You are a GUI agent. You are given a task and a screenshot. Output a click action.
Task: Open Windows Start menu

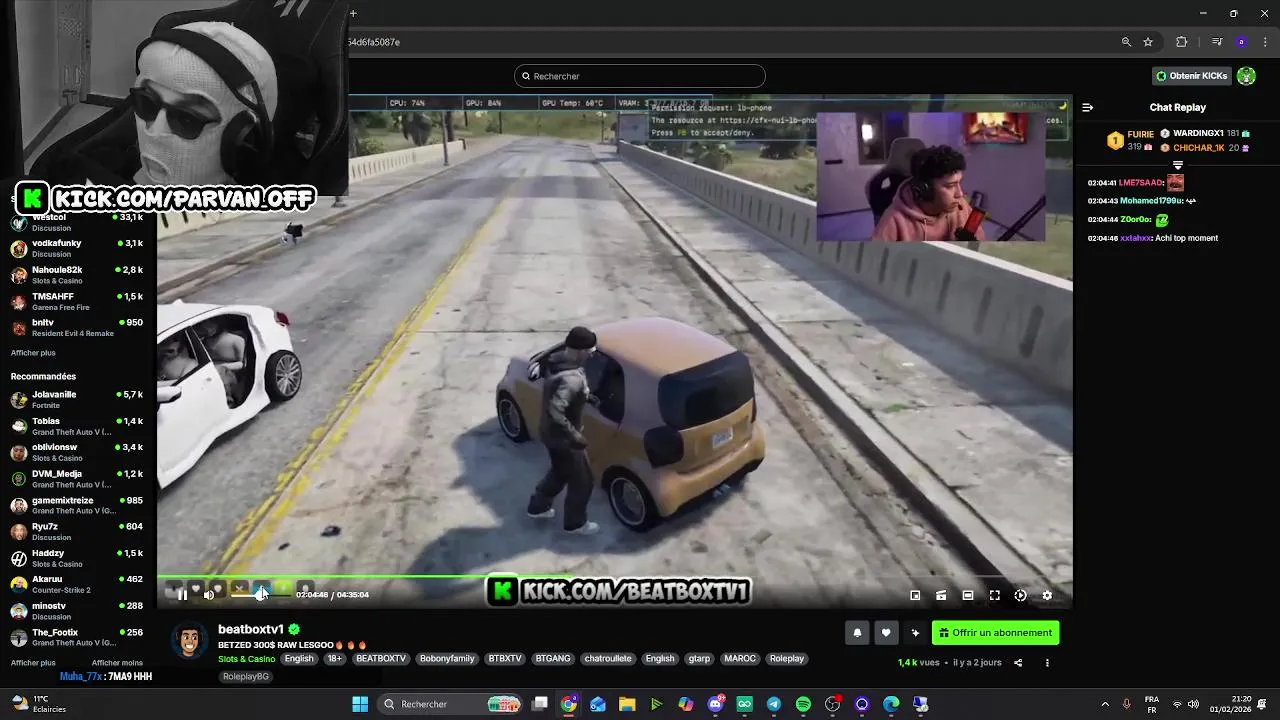point(360,704)
